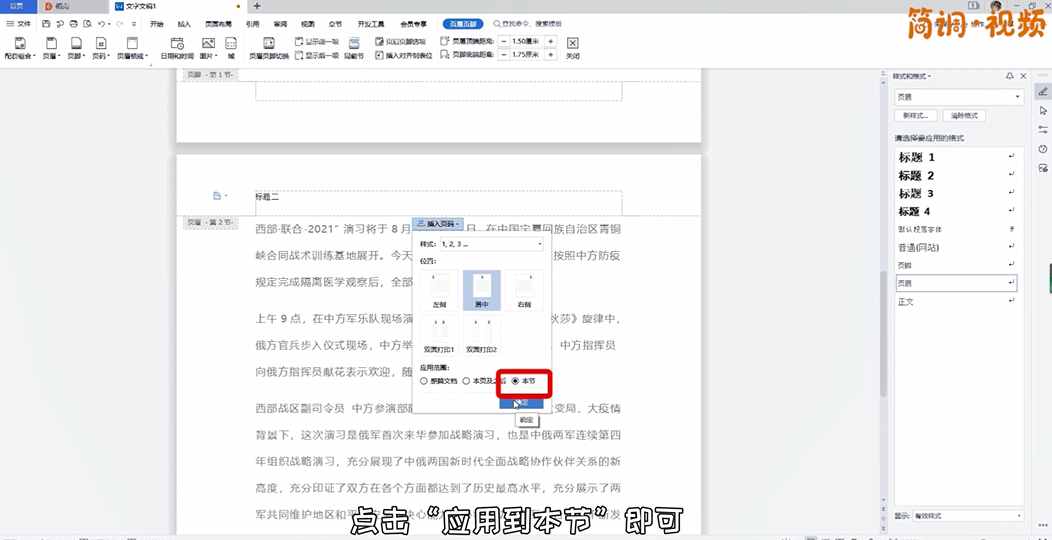Select the 本节 radio button
The height and width of the screenshot is (540, 1052).
click(516, 381)
